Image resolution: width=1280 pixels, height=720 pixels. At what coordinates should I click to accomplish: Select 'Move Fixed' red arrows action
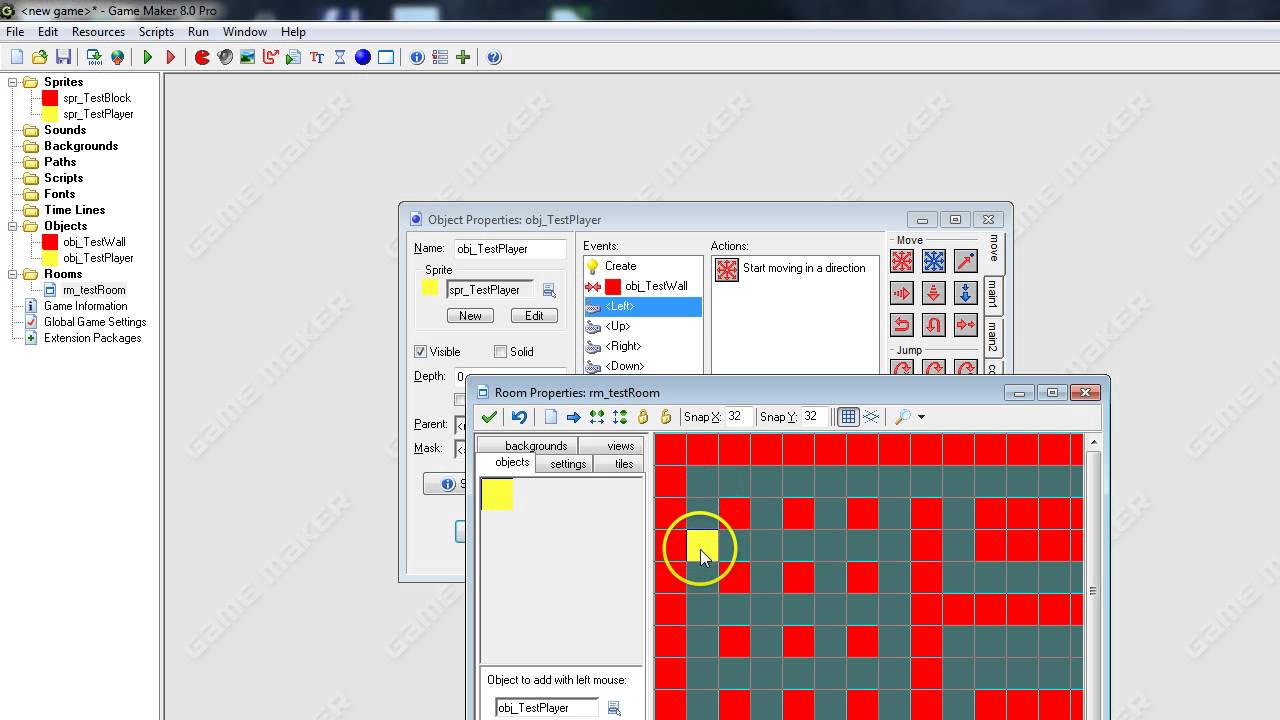(902, 261)
